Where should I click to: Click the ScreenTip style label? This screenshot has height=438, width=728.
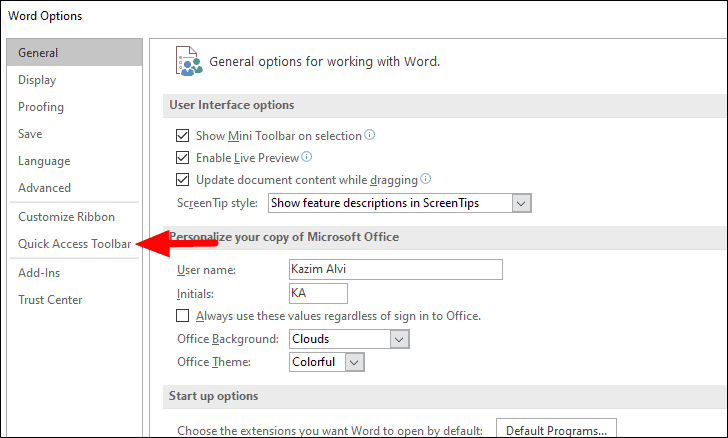(x=217, y=203)
